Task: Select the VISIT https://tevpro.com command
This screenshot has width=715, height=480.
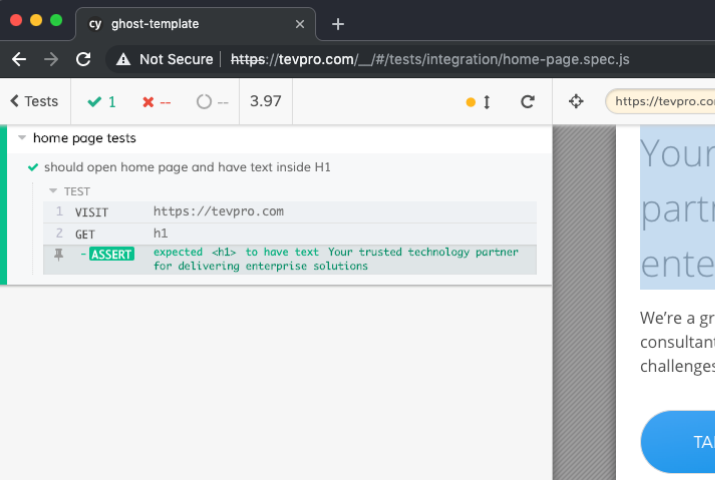Action: pos(290,212)
